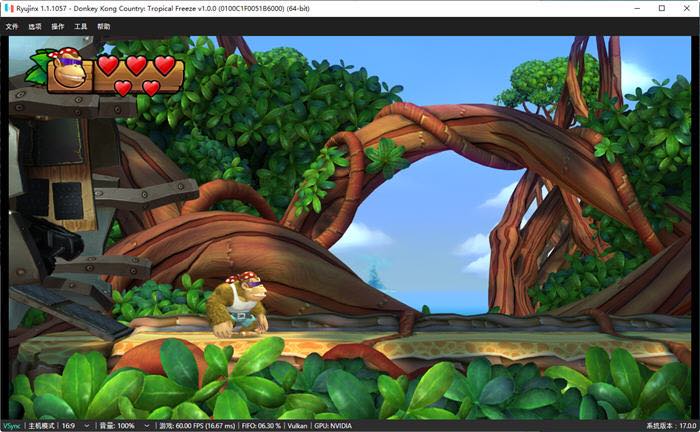Open the 帮助 (Help) menu
The width and height of the screenshot is (700, 432).
[104, 26]
